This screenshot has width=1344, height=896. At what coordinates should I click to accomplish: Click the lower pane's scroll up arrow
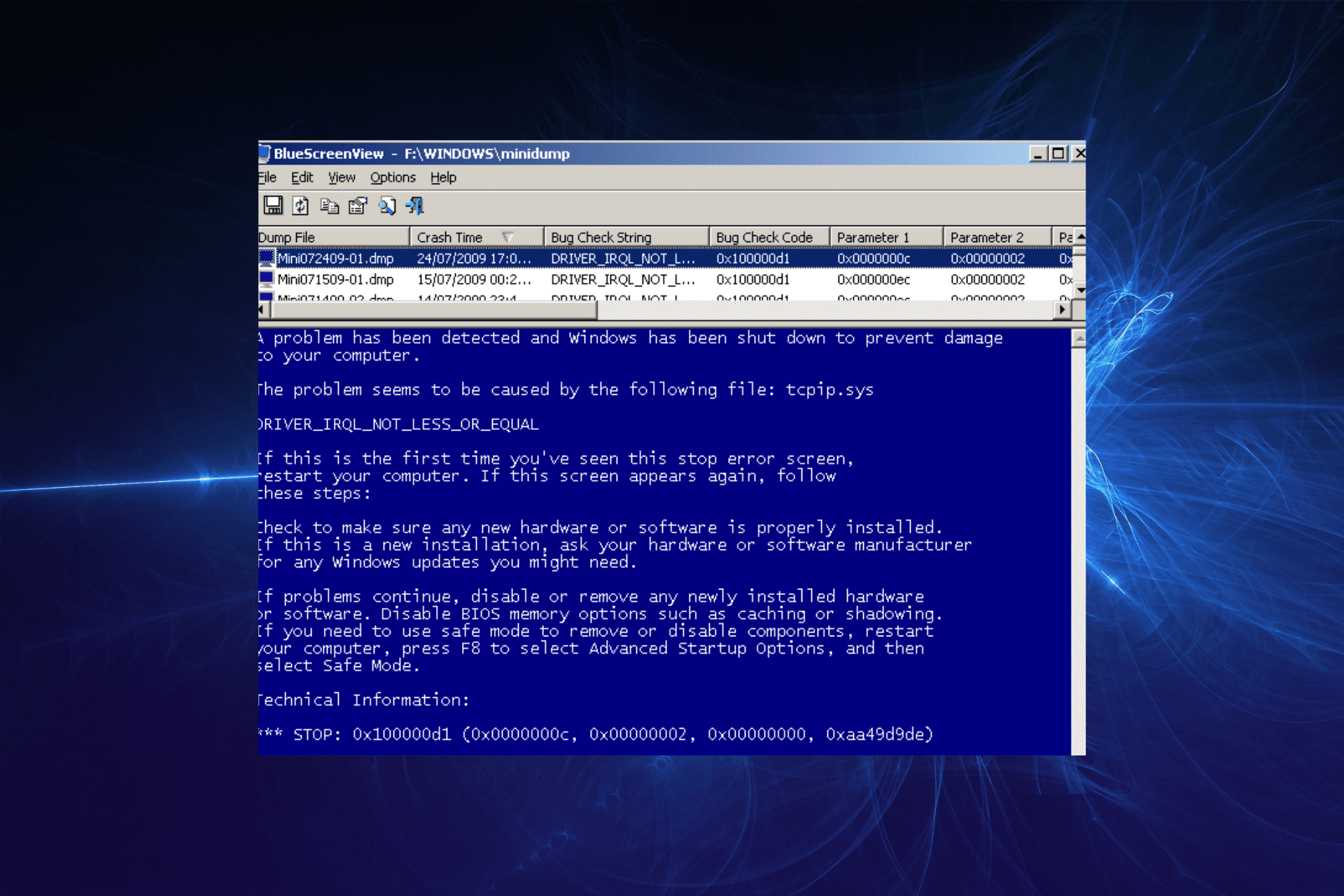click(1079, 339)
